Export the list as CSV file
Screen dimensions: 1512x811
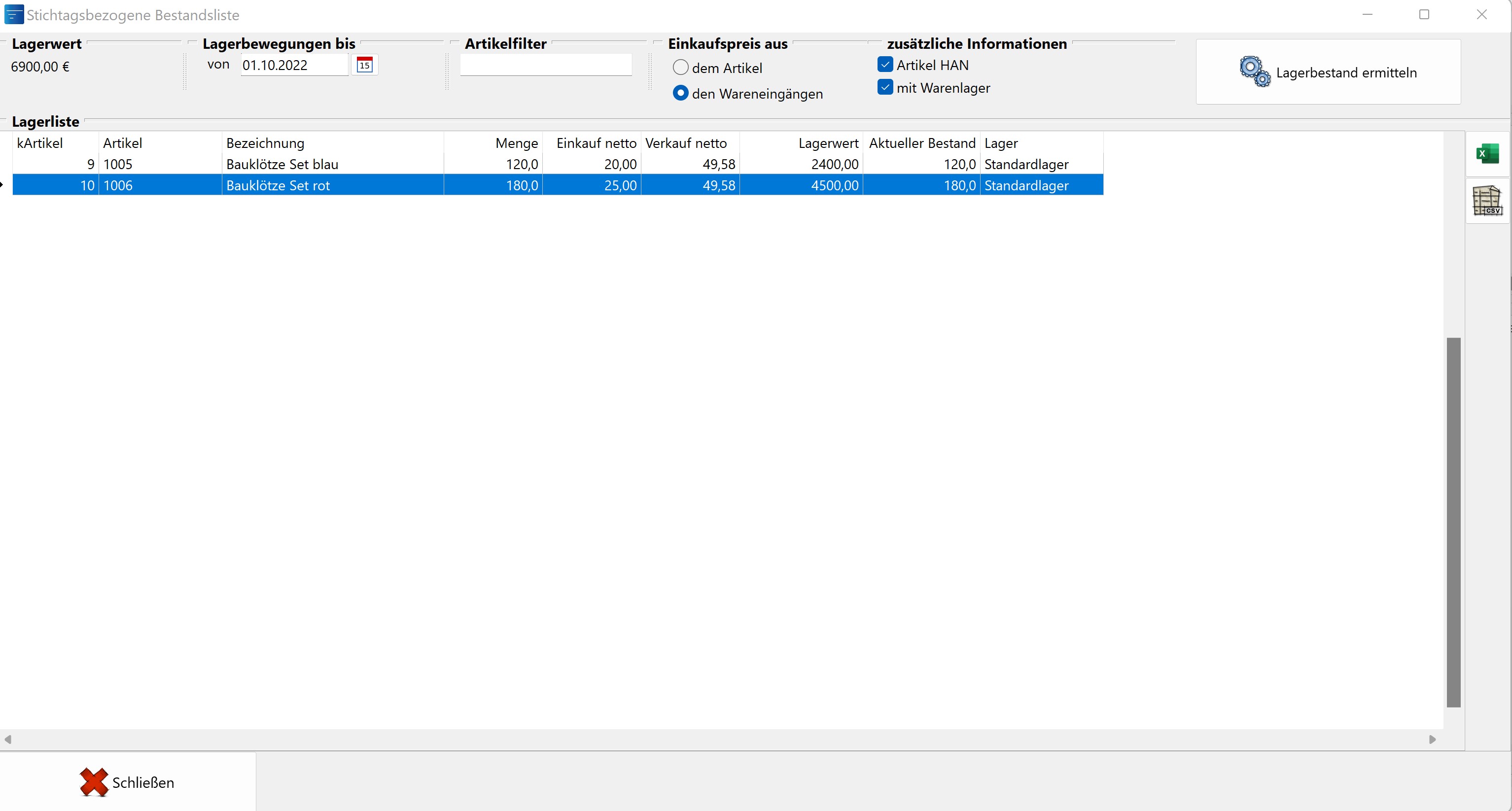1487,201
